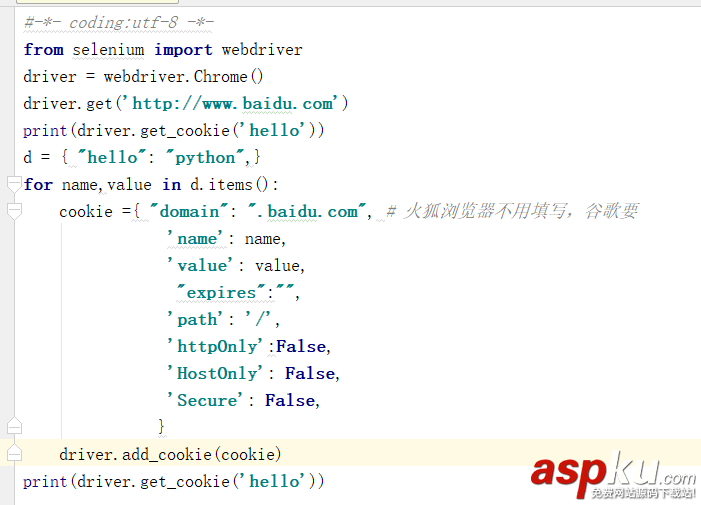Click the "expires" key string
This screenshot has width=701, height=505.
pyautogui.click(x=221, y=292)
